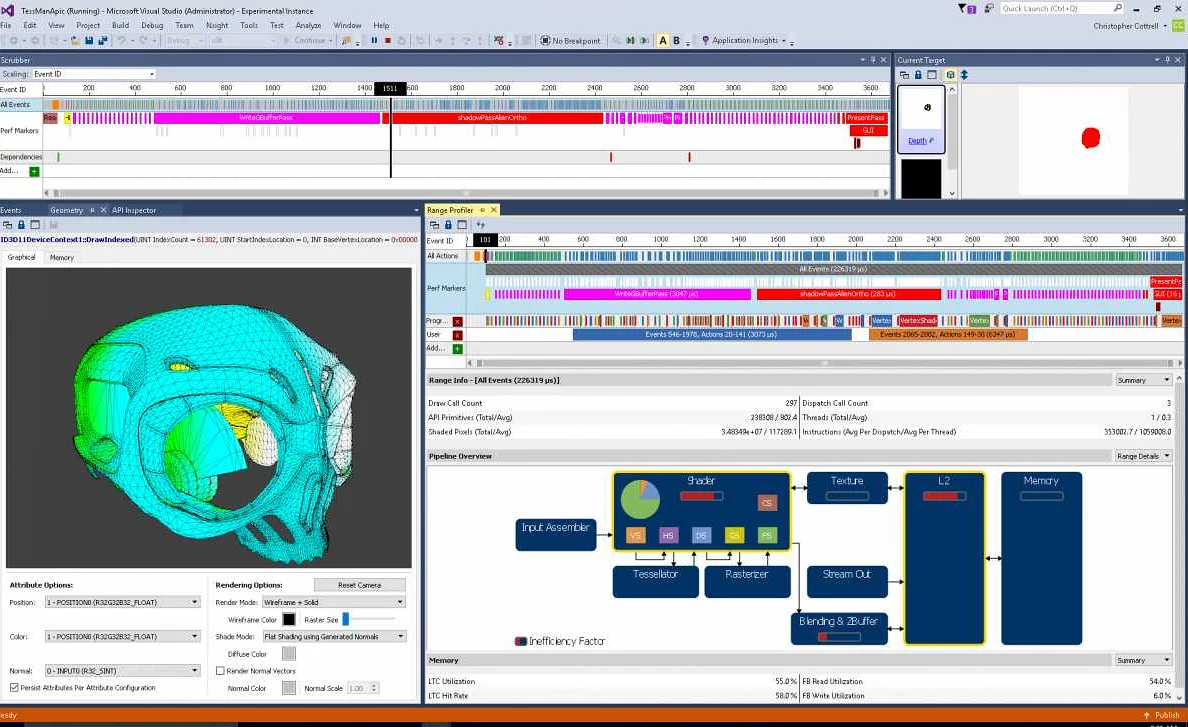Switch to the Memory tab in Geometry view
The height and width of the screenshot is (727, 1188).
pos(61,257)
